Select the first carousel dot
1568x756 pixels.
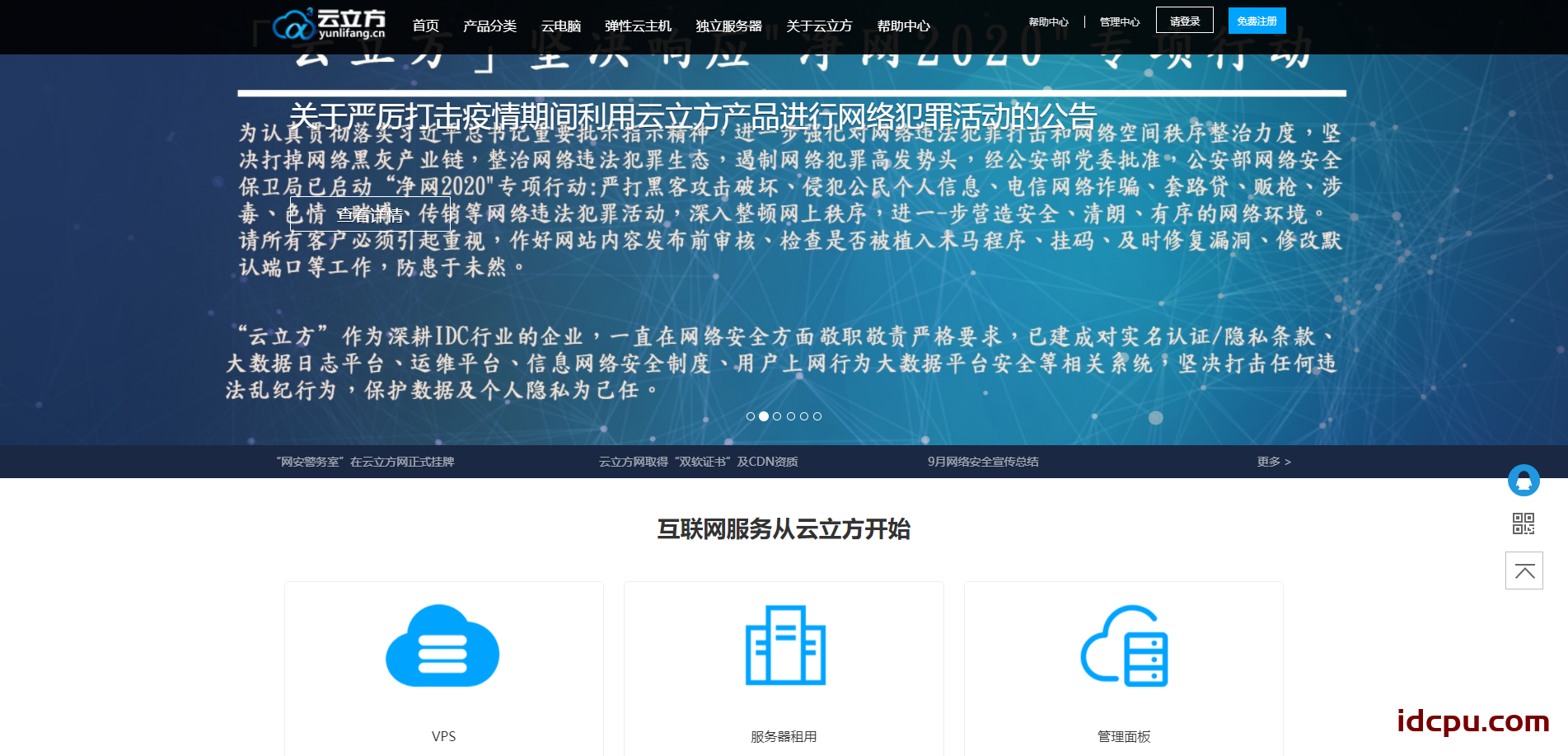click(x=751, y=416)
